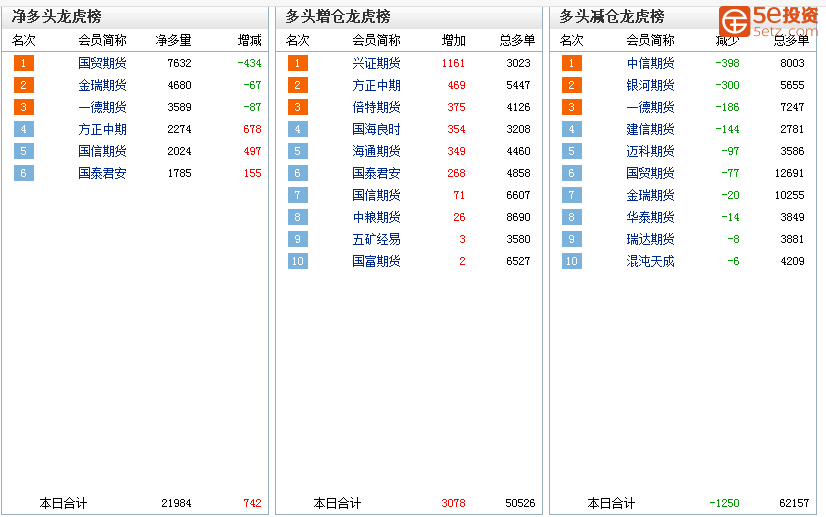This screenshot has width=826, height=517.
Task: Select total long value 5447
Action: point(518,85)
